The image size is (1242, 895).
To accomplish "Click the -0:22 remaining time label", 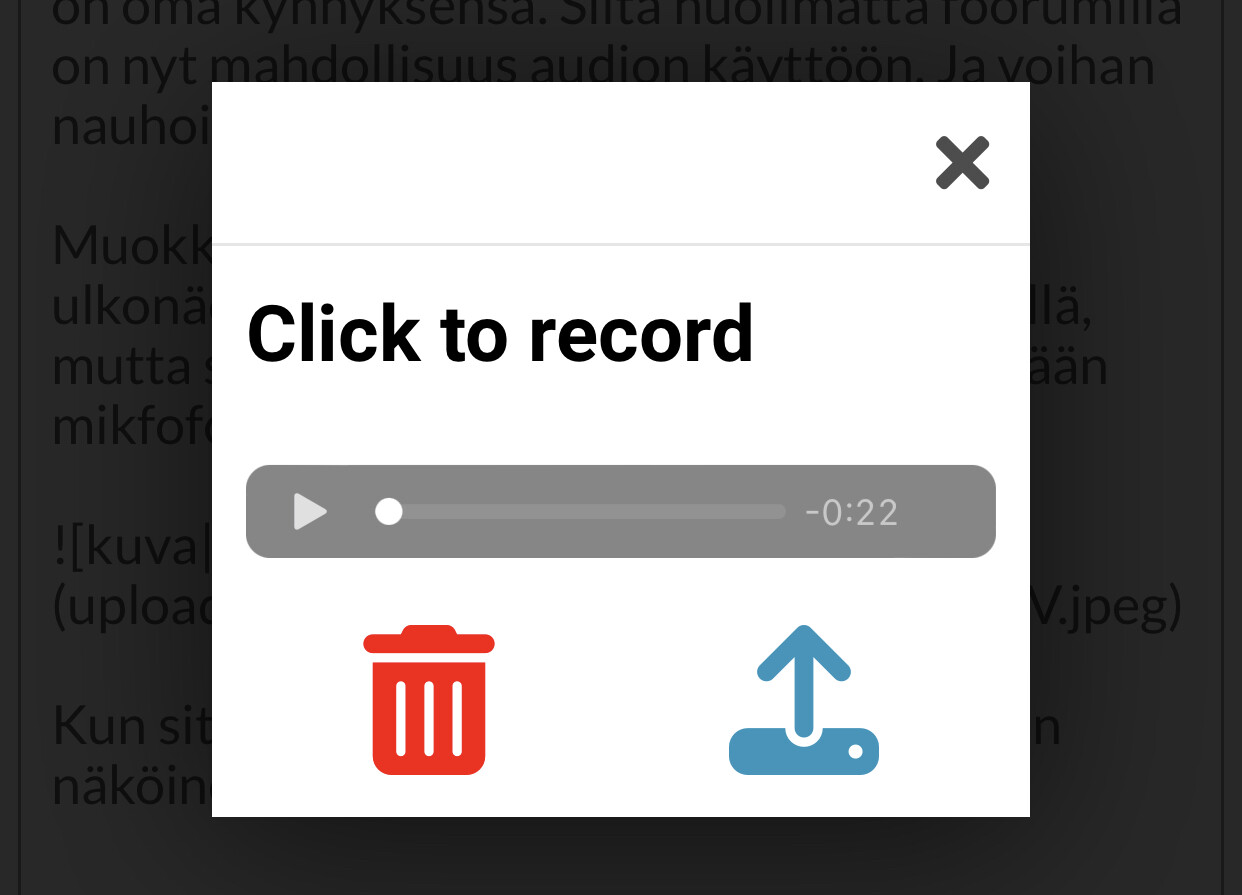I will pyautogui.click(x=852, y=513).
